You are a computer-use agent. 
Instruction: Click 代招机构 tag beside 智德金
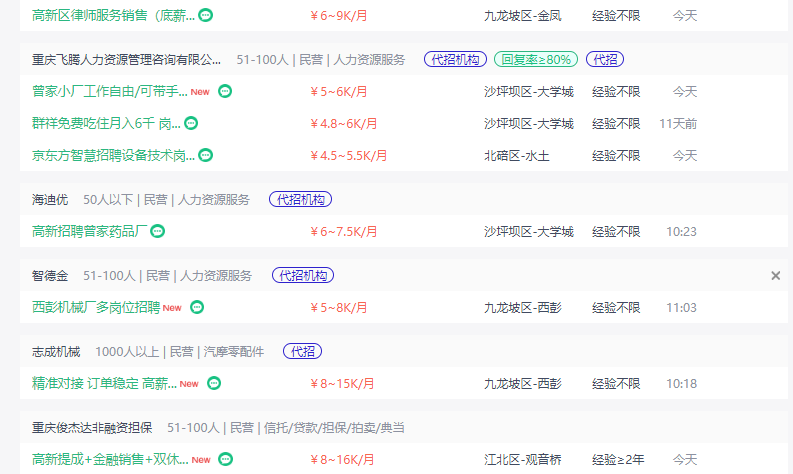pyautogui.click(x=303, y=275)
